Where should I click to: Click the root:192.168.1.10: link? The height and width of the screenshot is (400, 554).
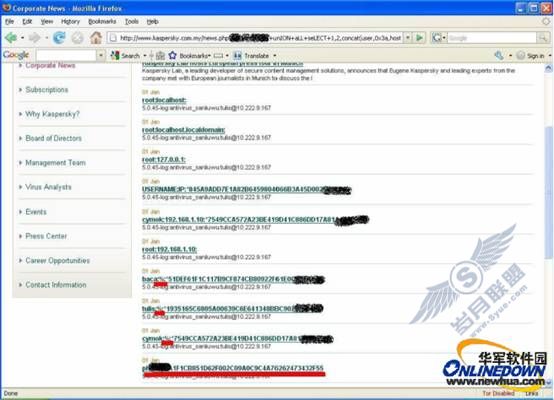(x=170, y=249)
